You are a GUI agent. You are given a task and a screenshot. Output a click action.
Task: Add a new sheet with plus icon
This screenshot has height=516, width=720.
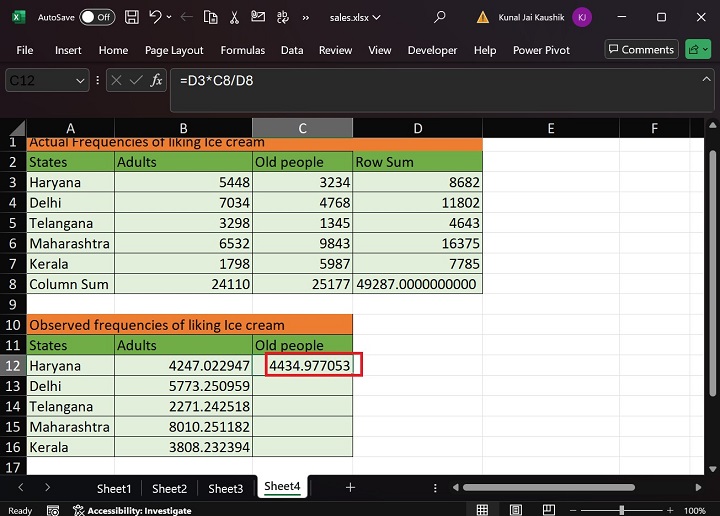pos(350,488)
